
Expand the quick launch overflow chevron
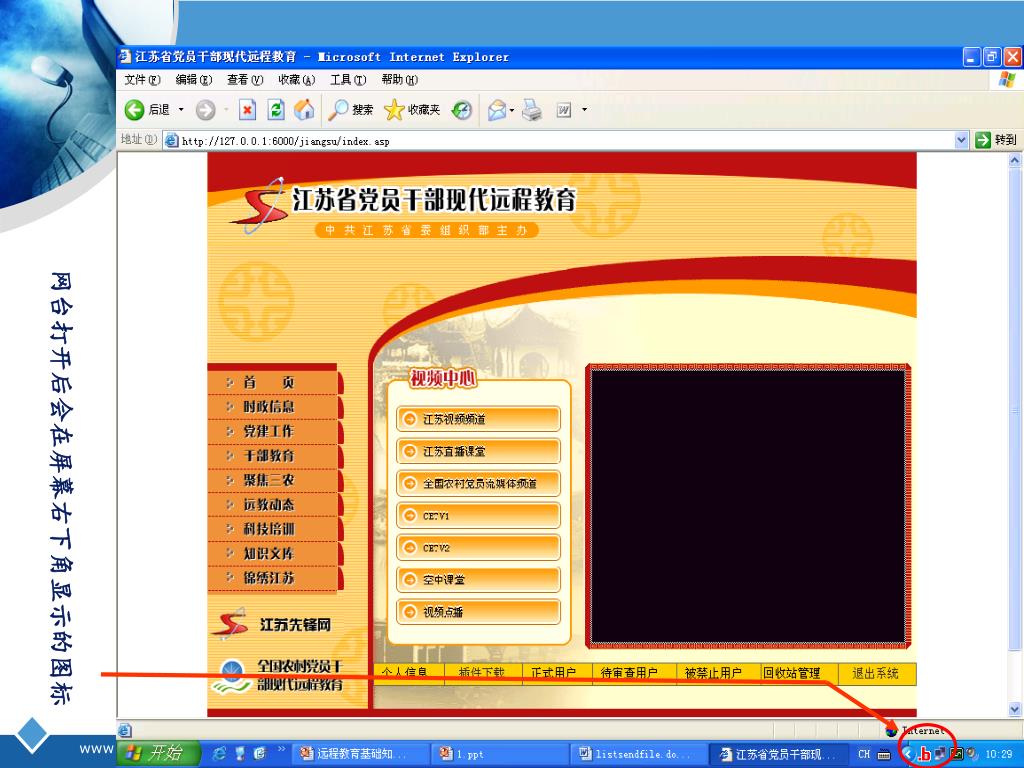tap(281, 749)
